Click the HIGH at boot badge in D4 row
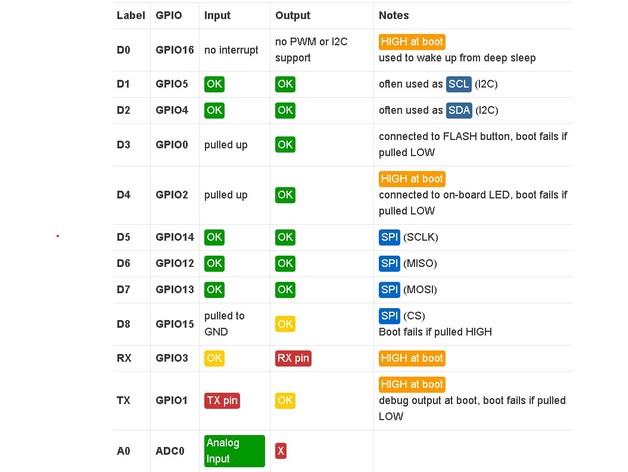Screen dimensions: 628x472 [x=411, y=179]
